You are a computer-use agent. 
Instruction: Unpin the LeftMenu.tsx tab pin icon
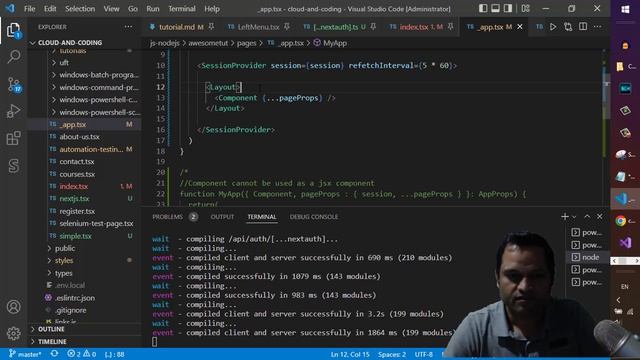point(287,27)
